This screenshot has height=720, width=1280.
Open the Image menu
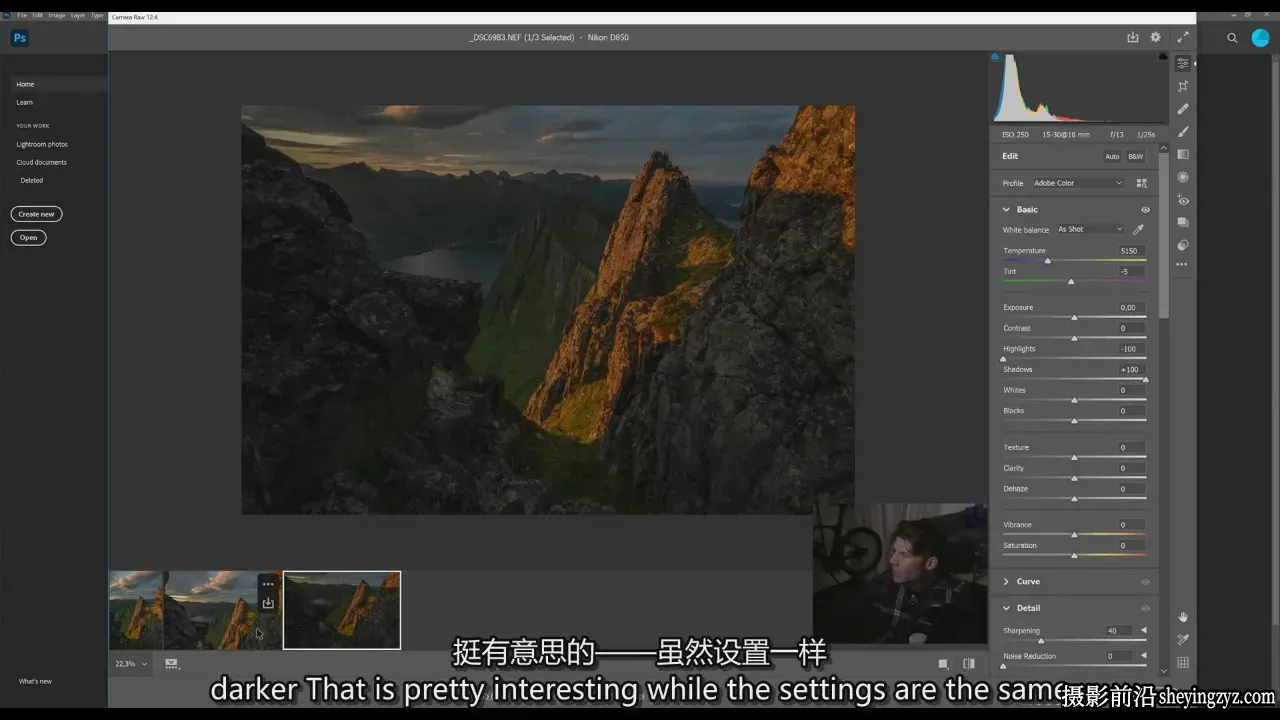[x=56, y=16]
